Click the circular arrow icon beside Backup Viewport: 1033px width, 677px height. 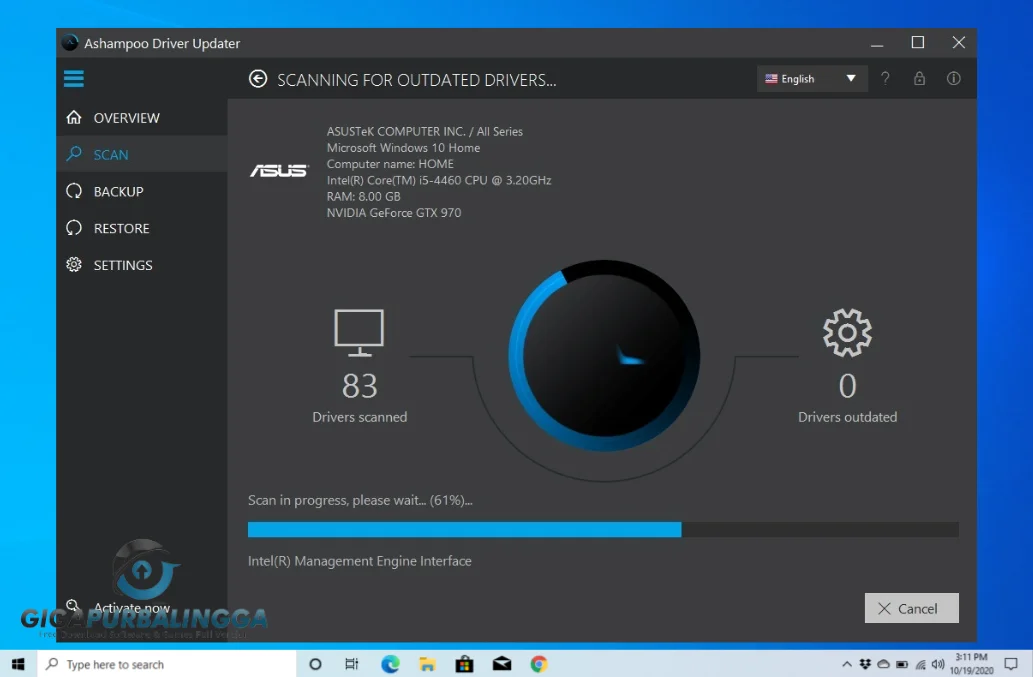(74, 191)
